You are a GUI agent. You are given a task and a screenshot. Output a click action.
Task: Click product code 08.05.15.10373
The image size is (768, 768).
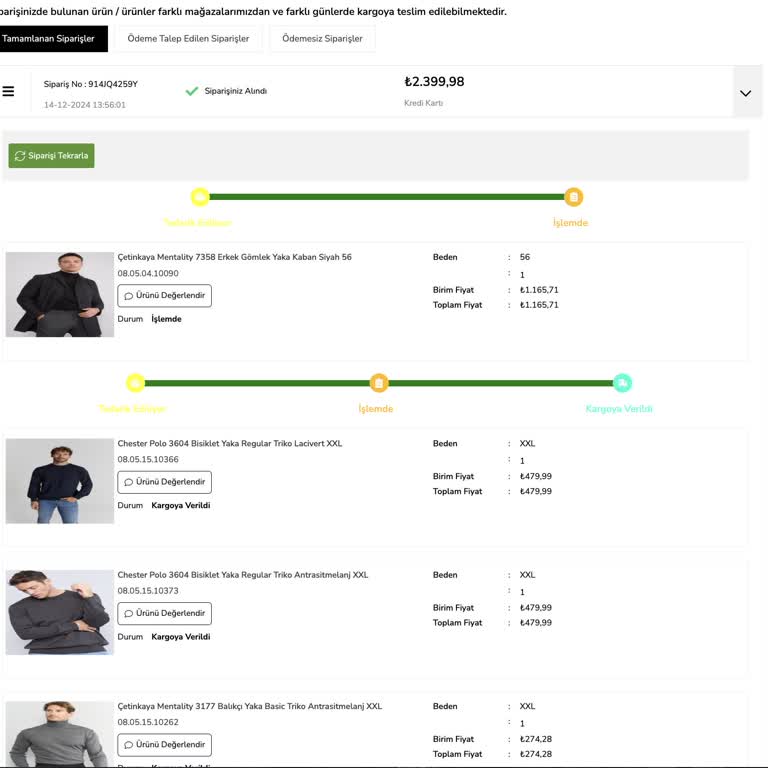[x=148, y=591]
